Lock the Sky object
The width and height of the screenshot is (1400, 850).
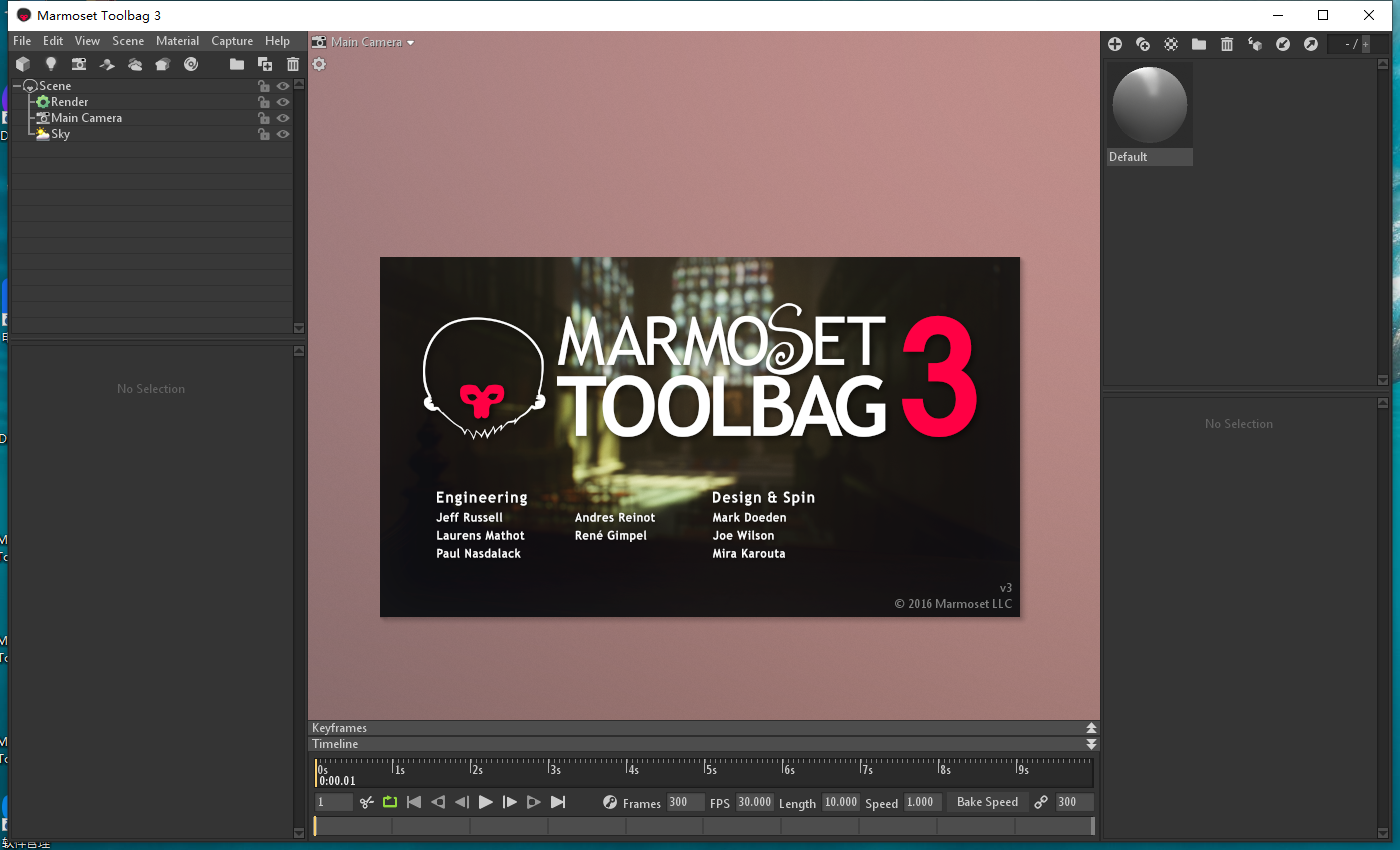(264, 134)
